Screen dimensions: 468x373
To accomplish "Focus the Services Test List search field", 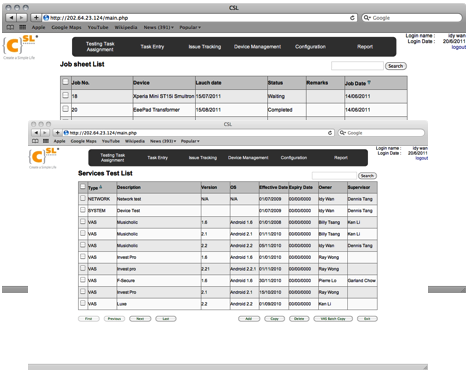I will click(x=334, y=176).
